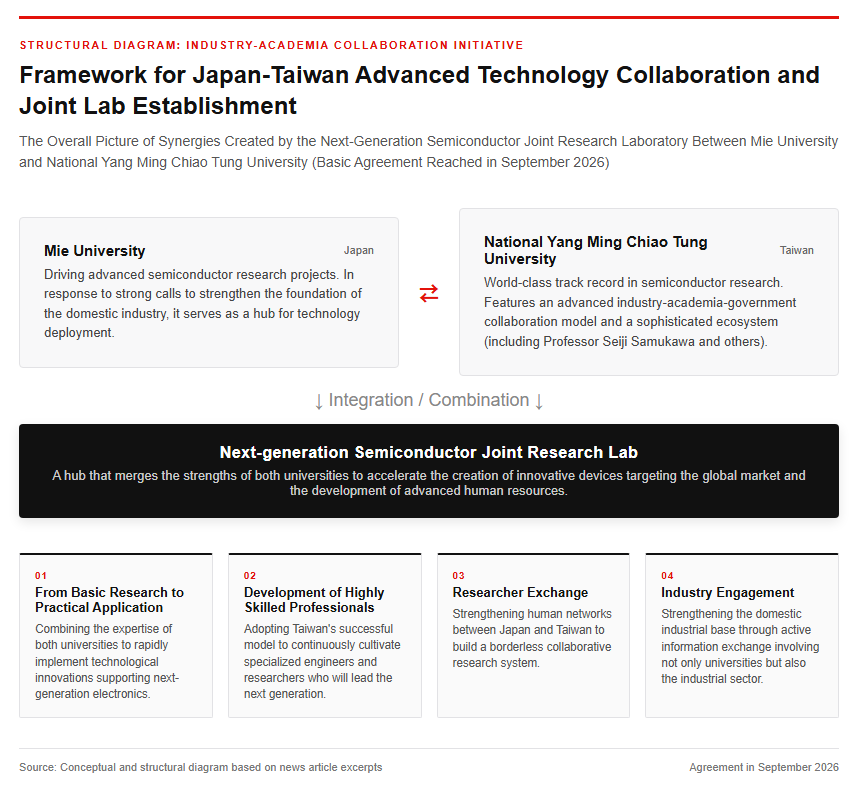858x789 pixels.
Task: Select the "Agreement in September 2026" footer text
Action: pos(764,767)
